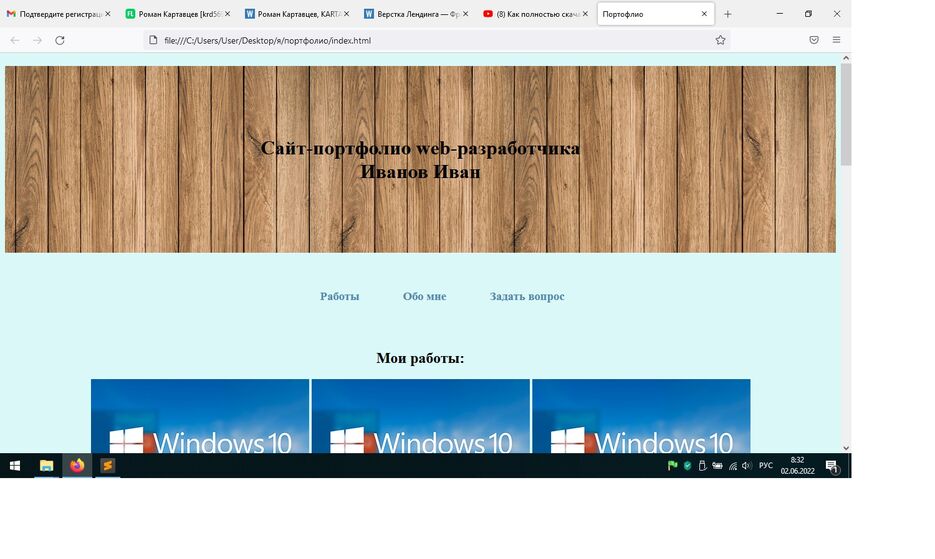
Task: Click the vertical scrollbar thumb
Action: coord(846,114)
